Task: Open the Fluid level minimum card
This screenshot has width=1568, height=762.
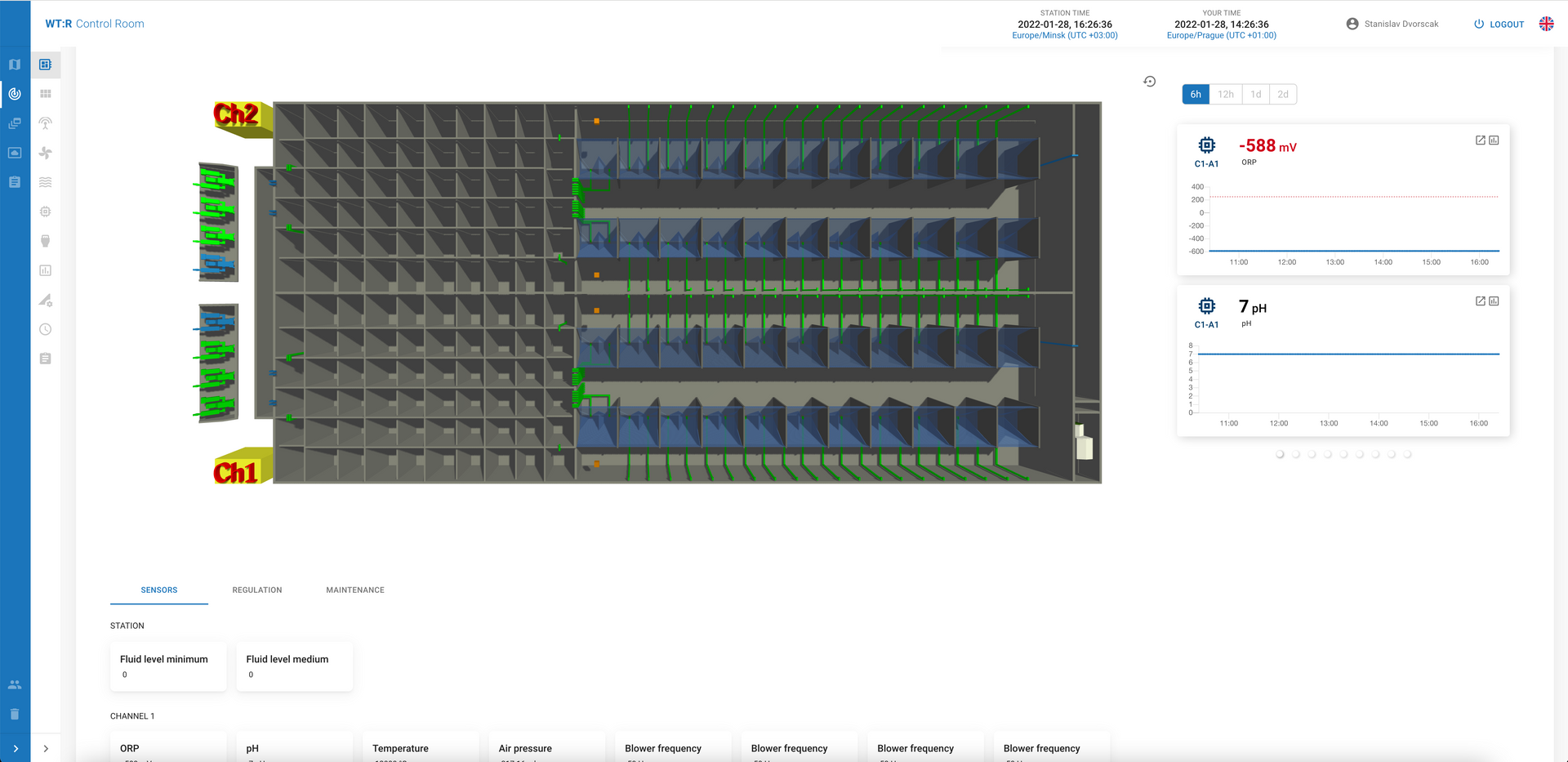Action: [168, 666]
